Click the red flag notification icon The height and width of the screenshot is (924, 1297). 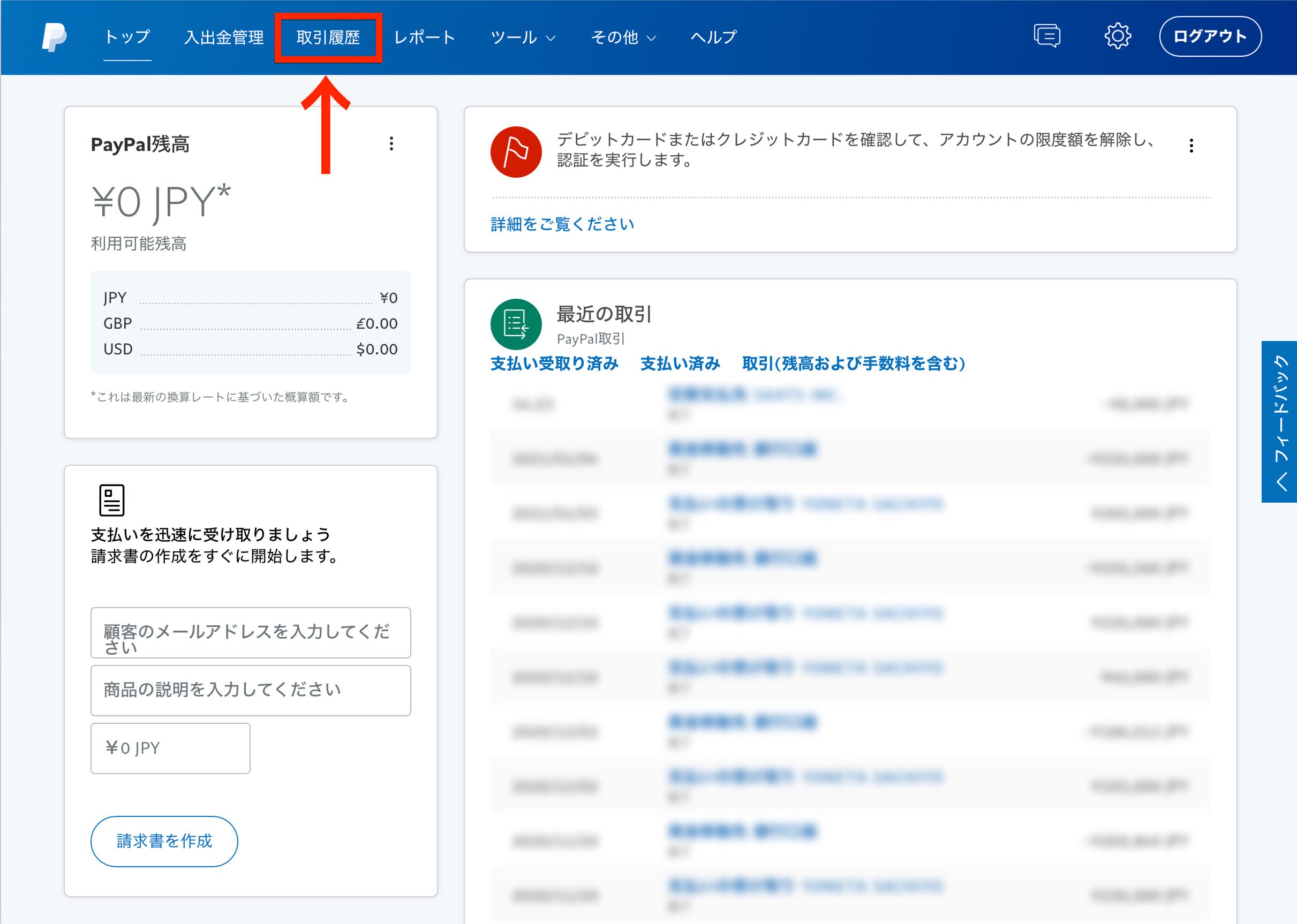[516, 152]
